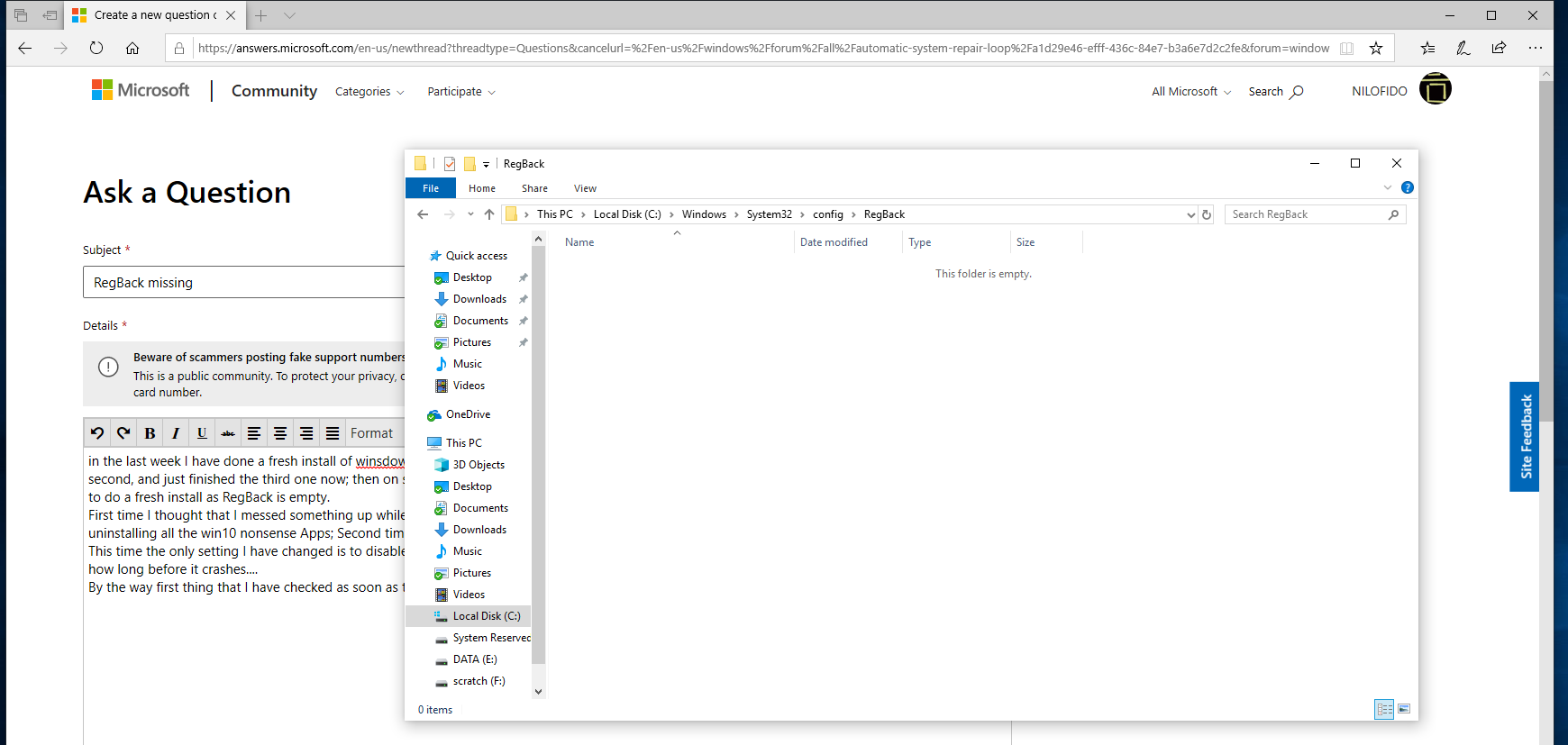
Task: Click the Subject field with RegBack missing
Action: point(244,282)
